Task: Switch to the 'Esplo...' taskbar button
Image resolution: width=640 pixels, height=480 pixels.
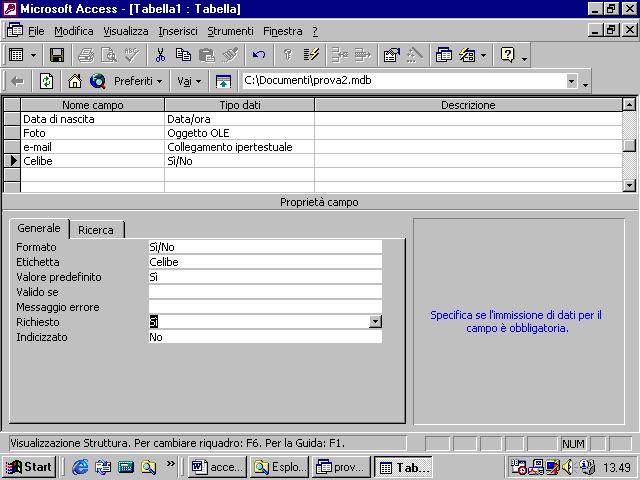Action: point(280,467)
